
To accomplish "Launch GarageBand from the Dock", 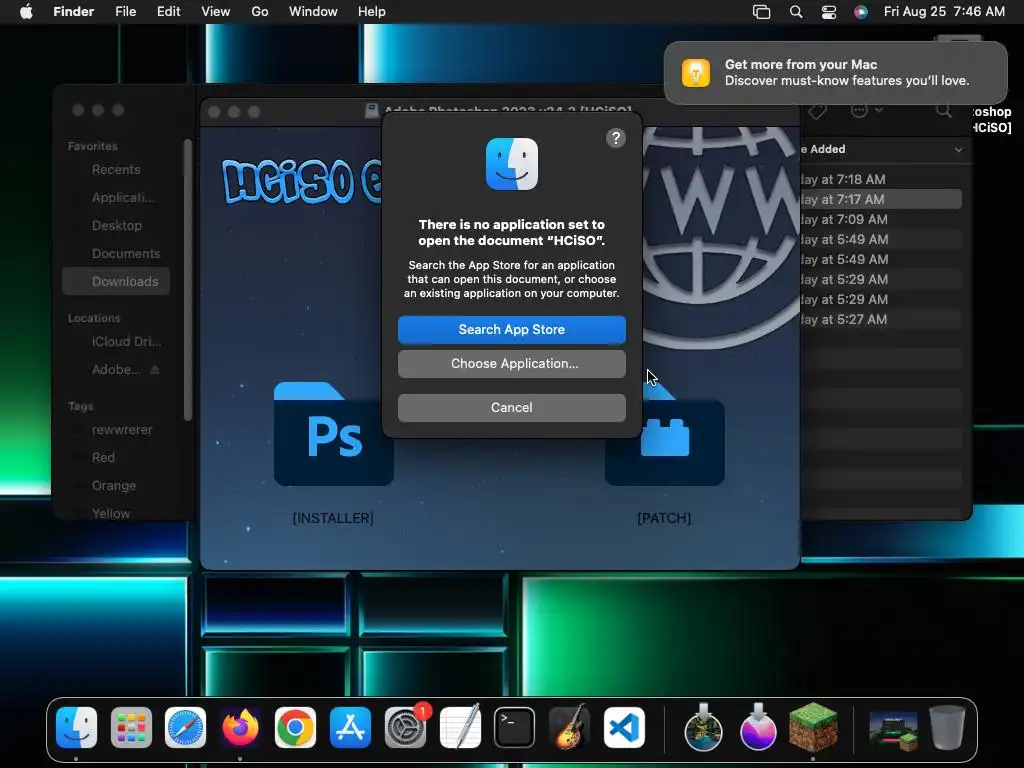I will coord(569,728).
